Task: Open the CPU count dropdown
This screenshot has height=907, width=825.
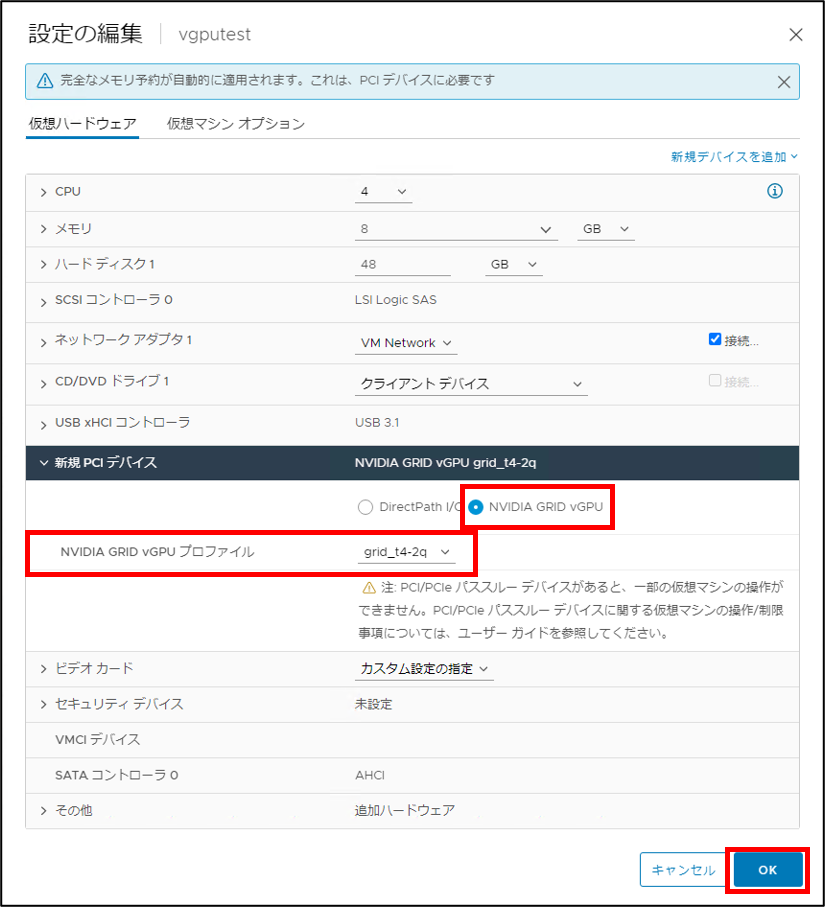Action: [384, 191]
